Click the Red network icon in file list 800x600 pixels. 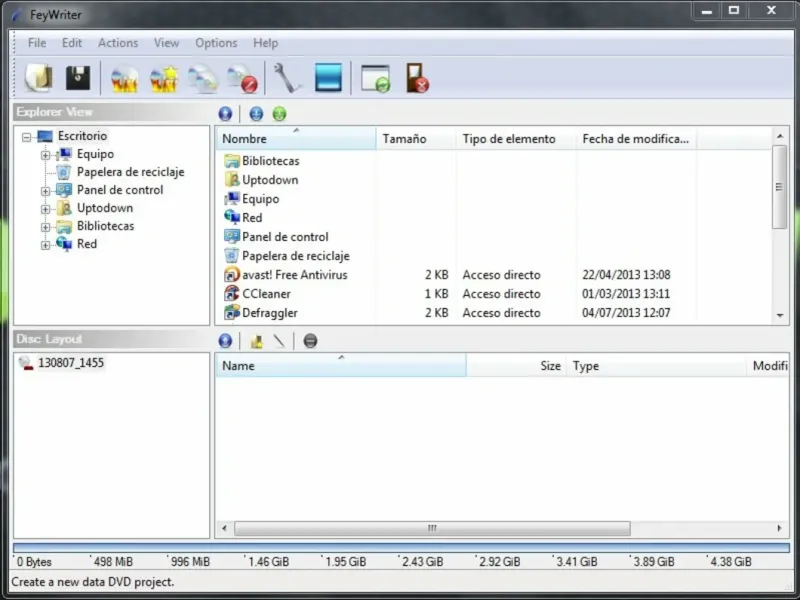(x=232, y=218)
